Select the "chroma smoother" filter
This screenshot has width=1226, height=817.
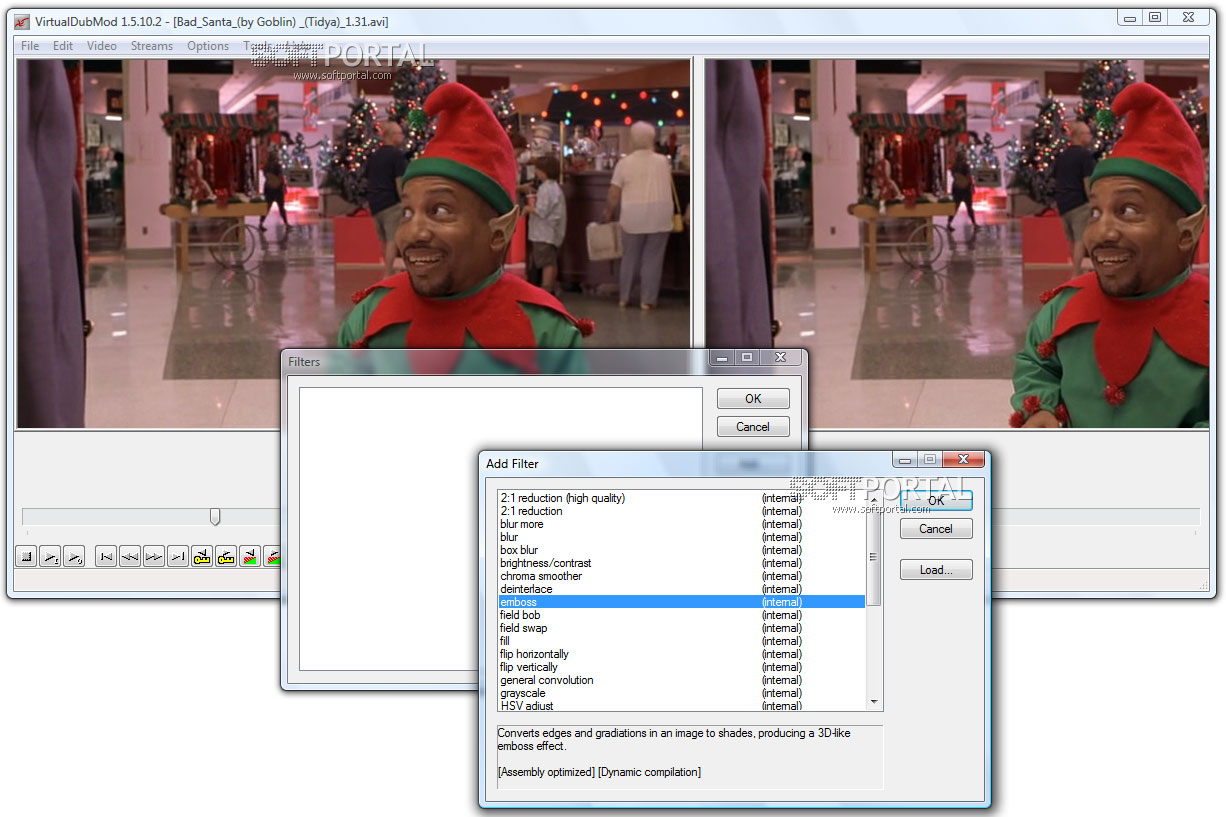click(x=682, y=576)
